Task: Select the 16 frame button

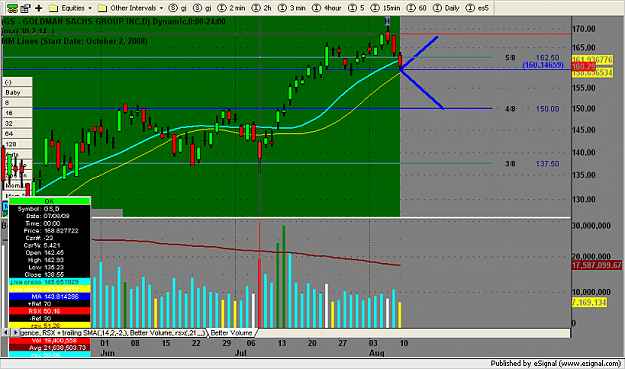Action: (18, 113)
